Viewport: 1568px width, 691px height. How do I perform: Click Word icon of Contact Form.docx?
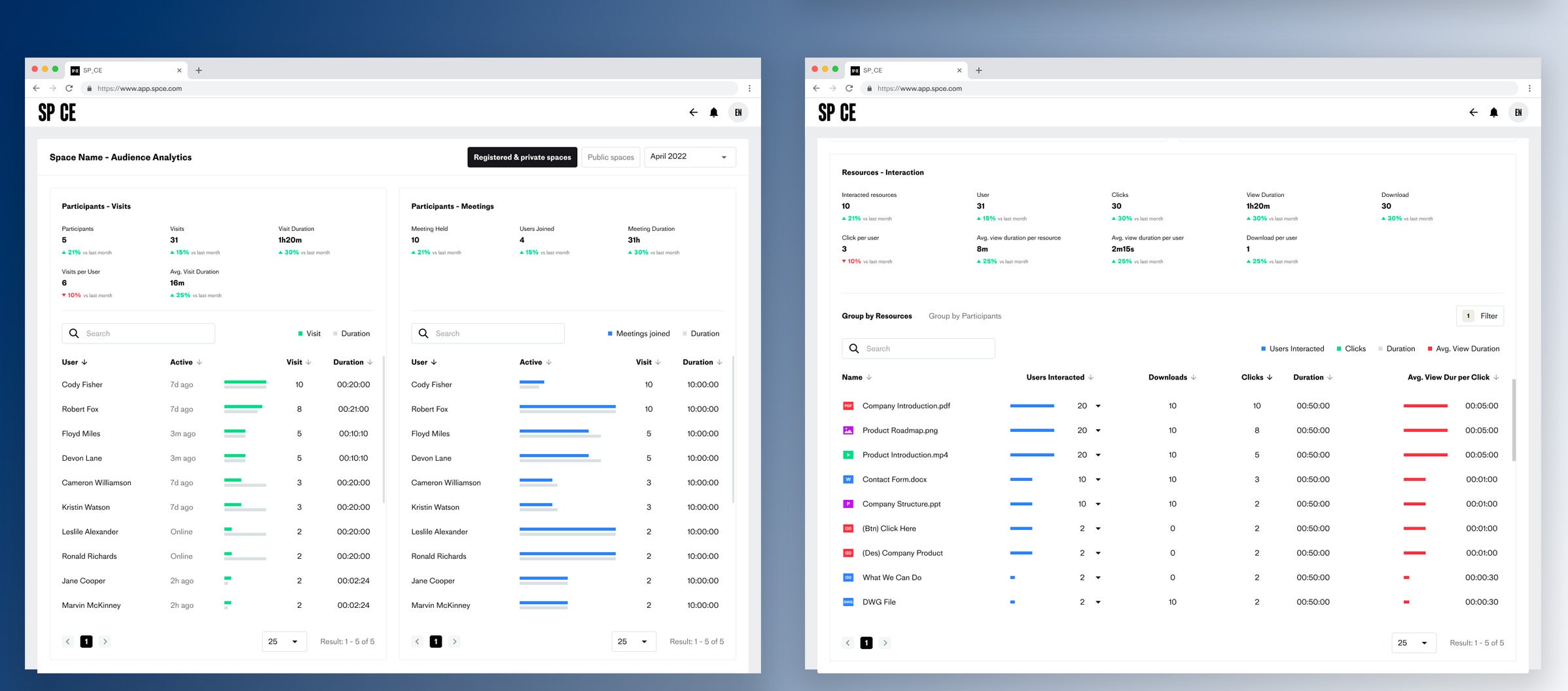click(x=847, y=480)
